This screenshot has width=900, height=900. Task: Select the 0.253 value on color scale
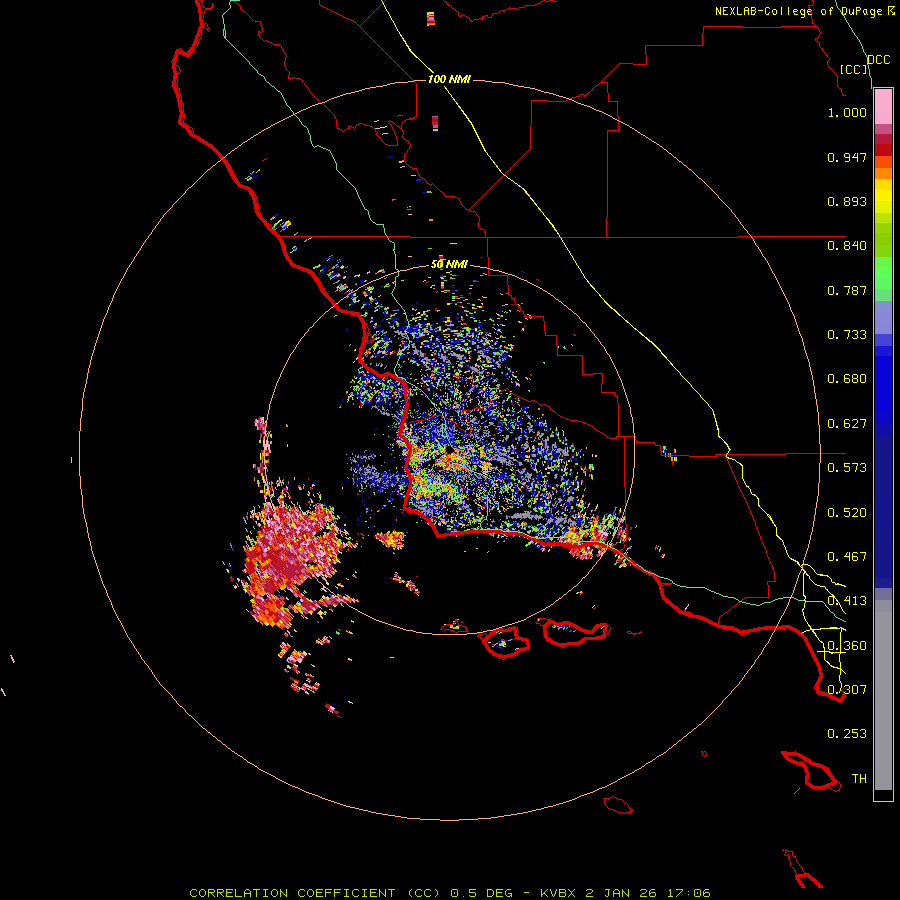(x=847, y=734)
